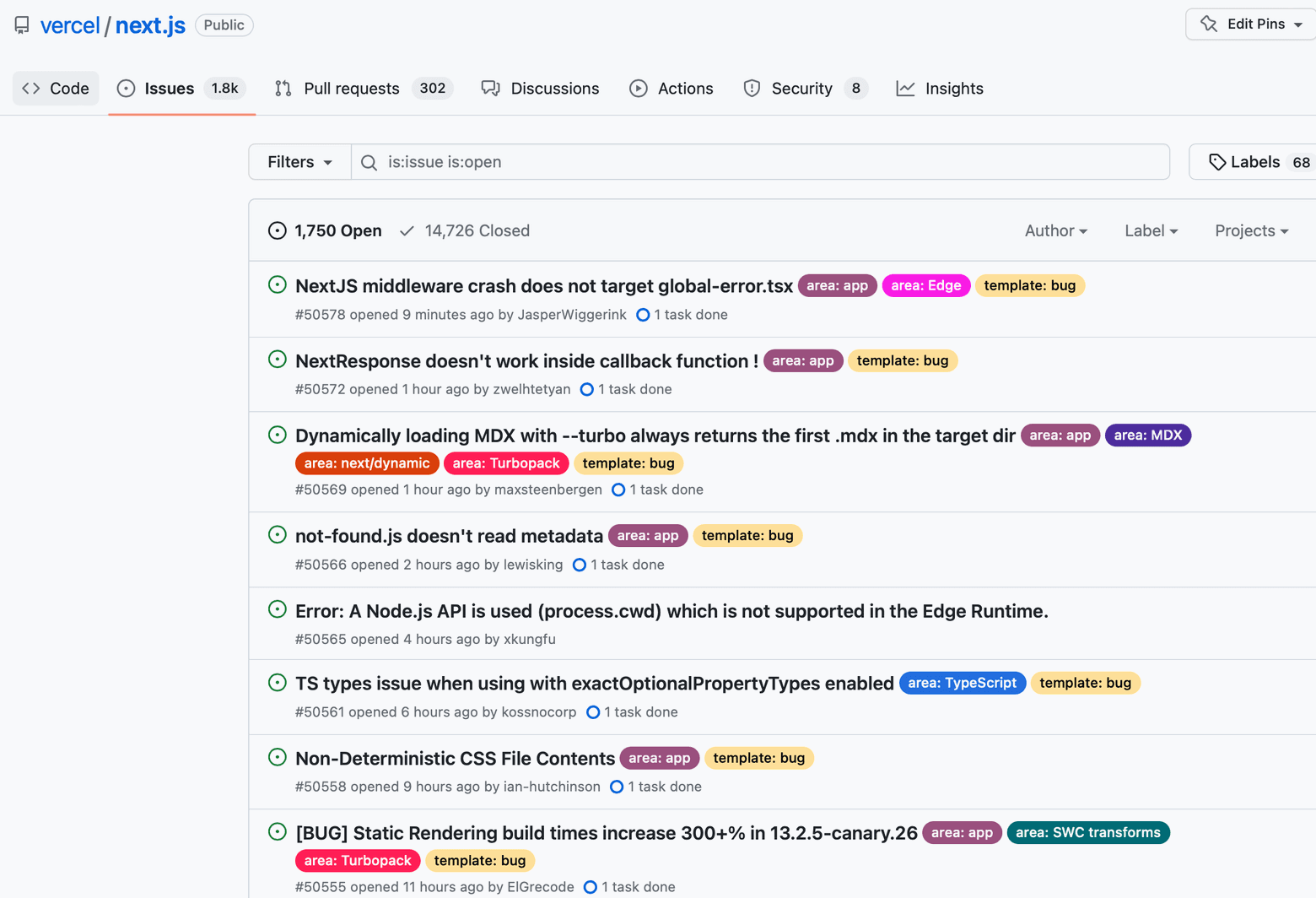Screen dimensions: 1316x898
Task: Click author xkungfu on issue #50565
Action: coord(530,639)
